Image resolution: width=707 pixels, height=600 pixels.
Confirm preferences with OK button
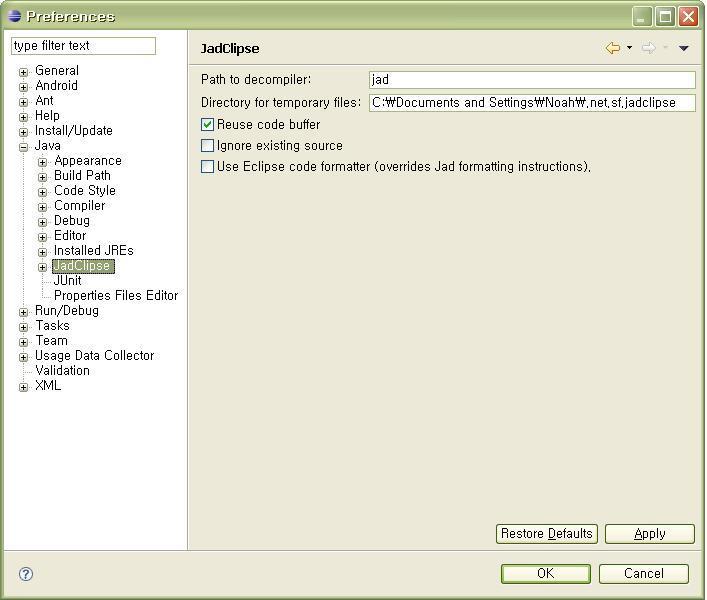click(546, 573)
